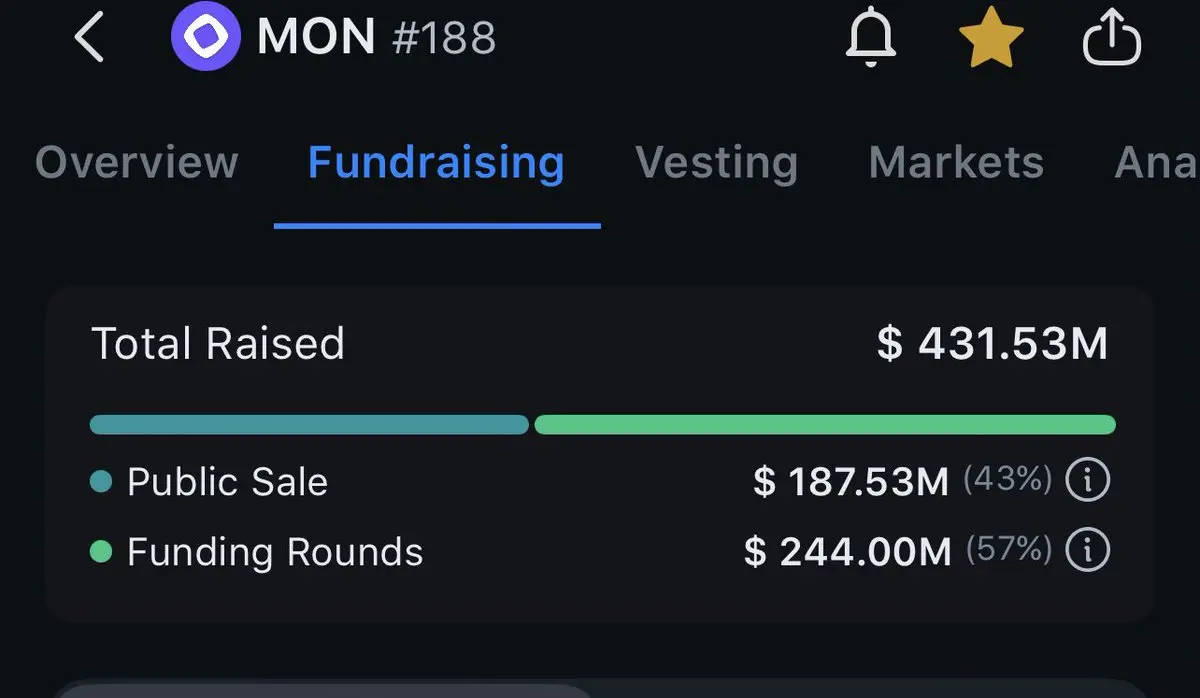Tap the MON token name
1200x698 pixels.
click(x=316, y=39)
